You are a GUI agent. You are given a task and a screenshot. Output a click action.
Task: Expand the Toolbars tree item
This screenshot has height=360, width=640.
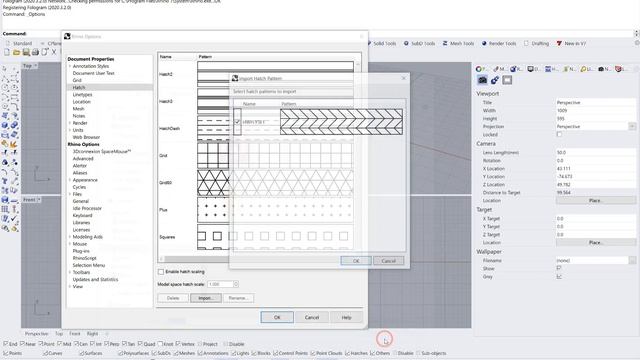(x=70, y=272)
